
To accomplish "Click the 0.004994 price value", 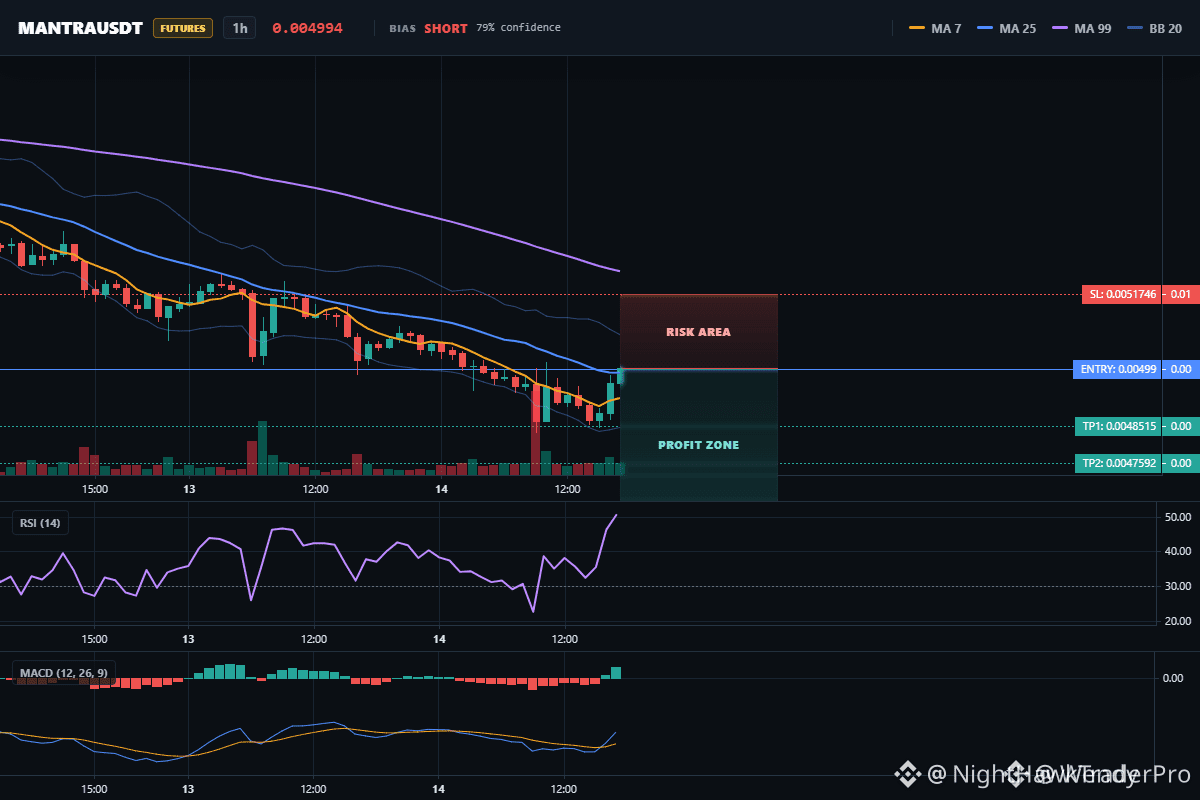I will pyautogui.click(x=307, y=28).
